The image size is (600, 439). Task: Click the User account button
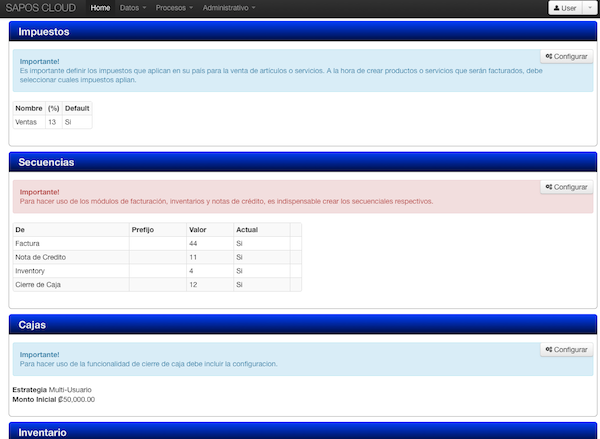[565, 8]
